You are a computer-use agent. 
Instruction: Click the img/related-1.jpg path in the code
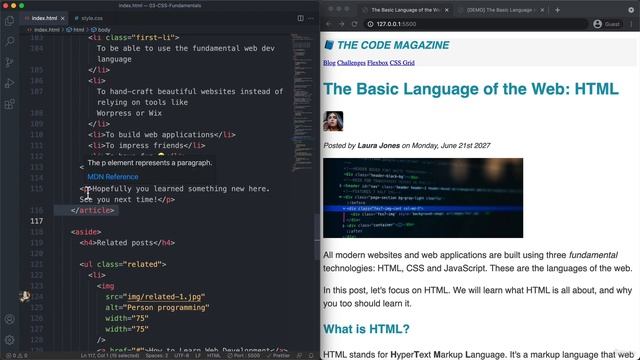(164, 297)
